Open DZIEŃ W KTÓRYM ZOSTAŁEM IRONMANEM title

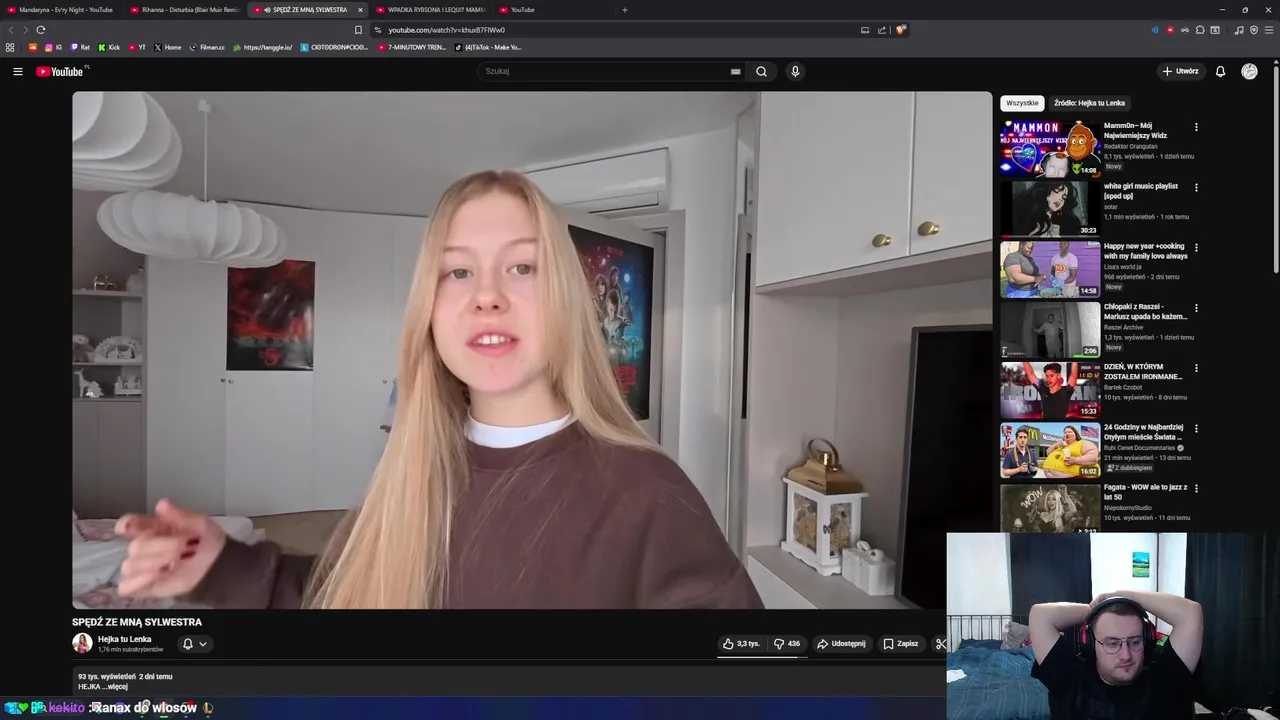(1143, 372)
